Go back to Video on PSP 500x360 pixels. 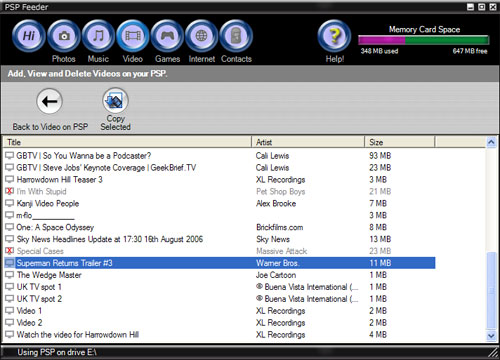tap(50, 101)
